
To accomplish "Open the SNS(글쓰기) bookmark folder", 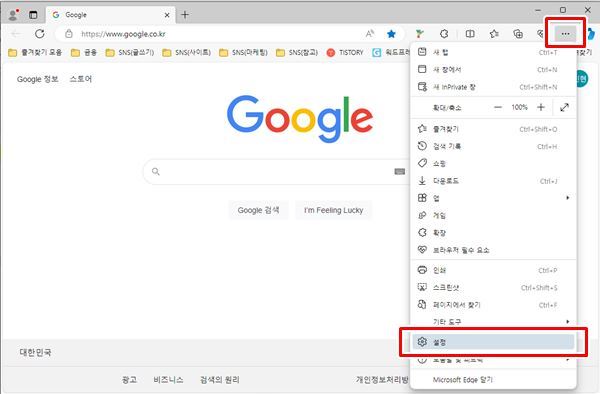I will click(130, 52).
